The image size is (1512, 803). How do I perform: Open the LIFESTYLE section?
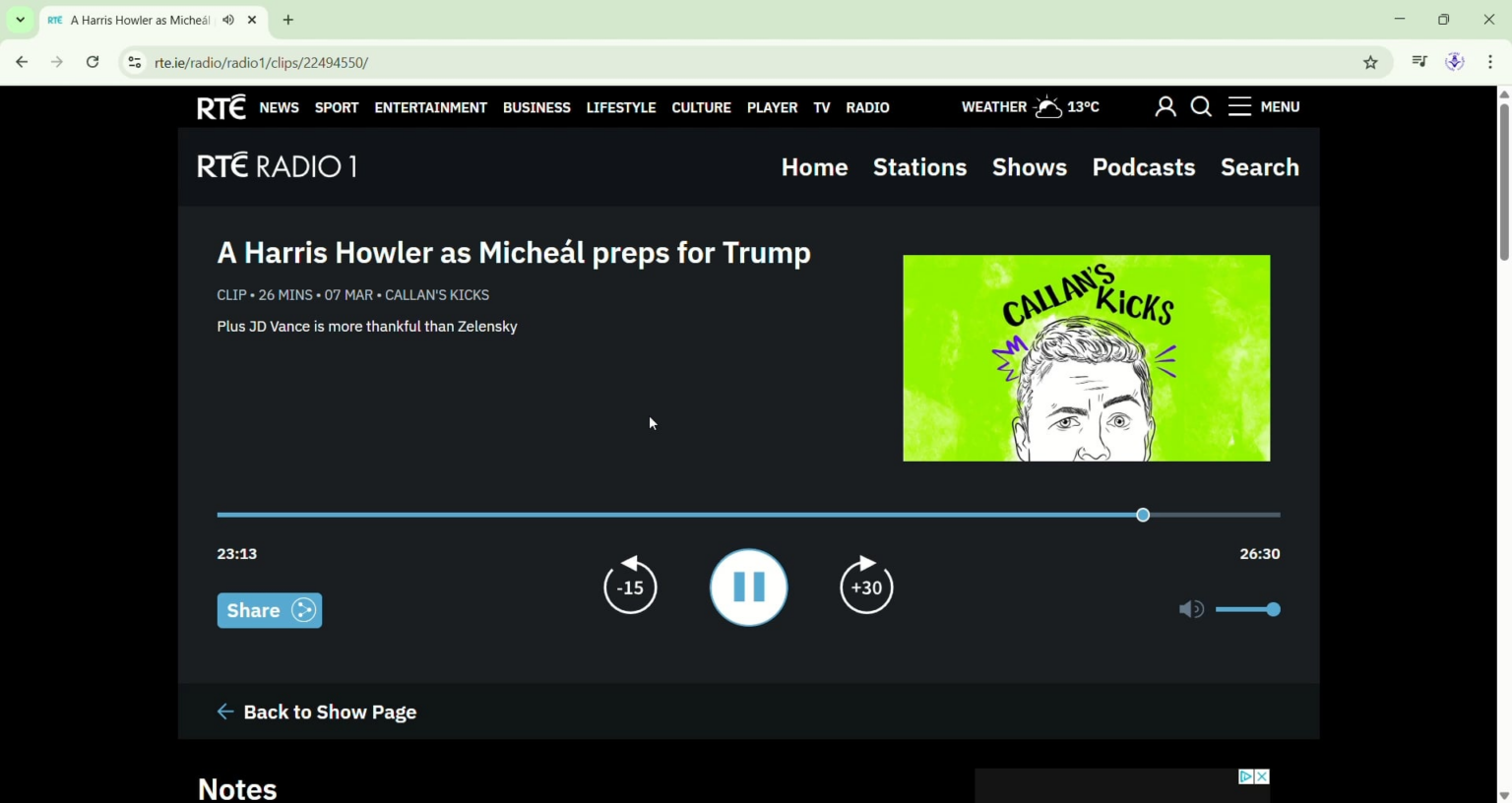(x=621, y=107)
